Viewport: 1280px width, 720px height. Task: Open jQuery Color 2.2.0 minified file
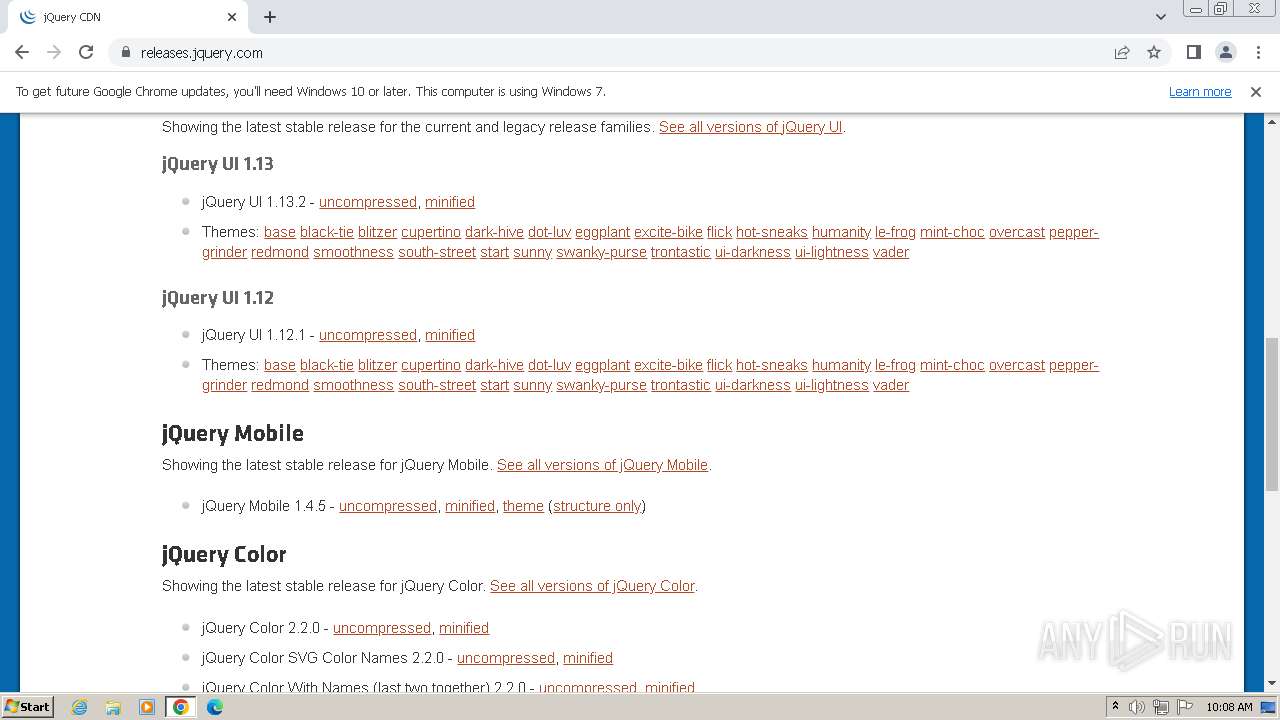[x=464, y=628]
